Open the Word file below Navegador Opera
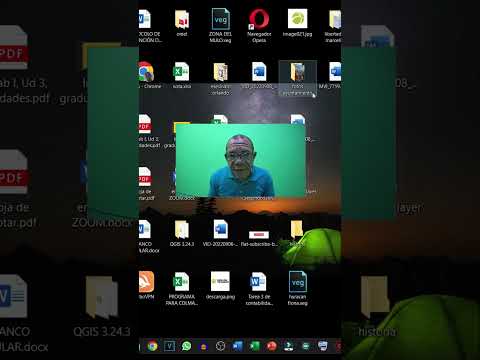 [x=259, y=75]
